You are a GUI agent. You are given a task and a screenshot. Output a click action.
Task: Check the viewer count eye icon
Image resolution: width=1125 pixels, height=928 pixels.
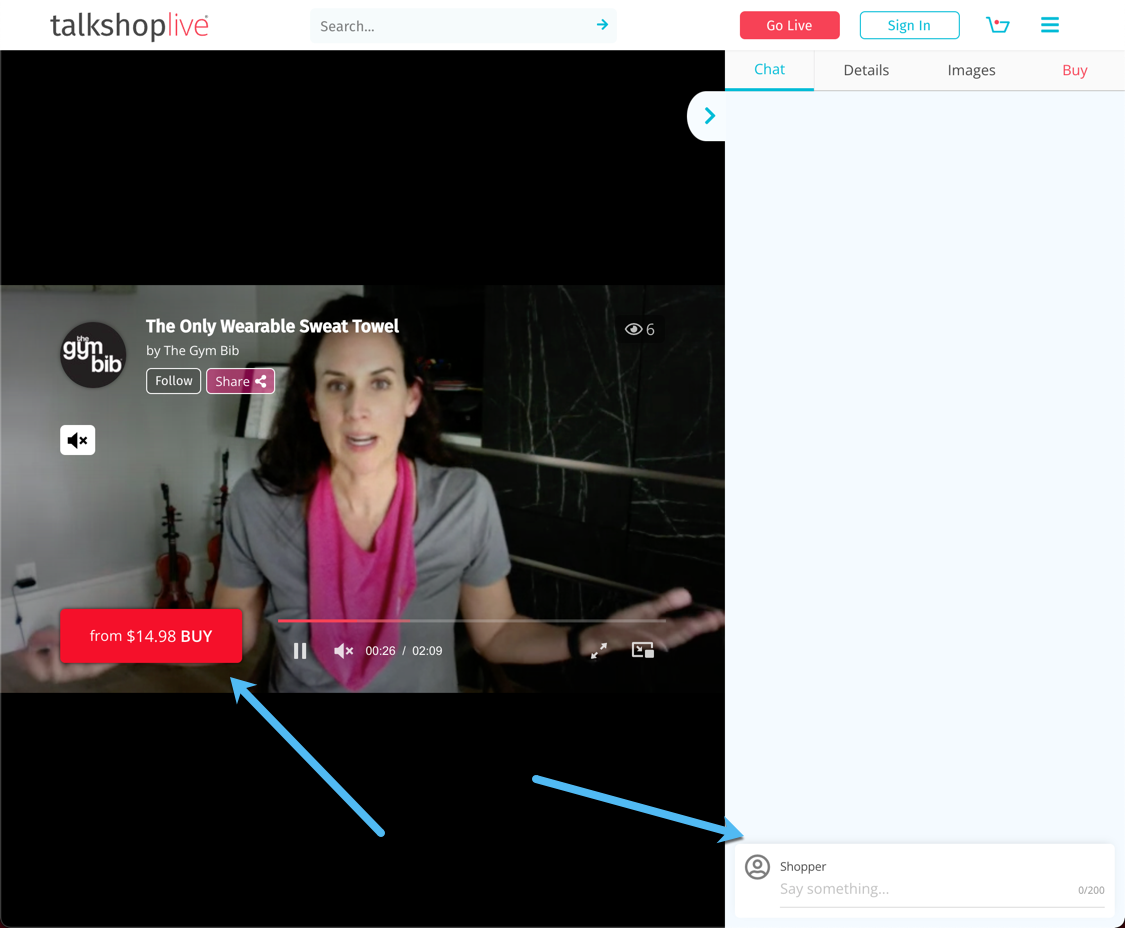click(634, 328)
